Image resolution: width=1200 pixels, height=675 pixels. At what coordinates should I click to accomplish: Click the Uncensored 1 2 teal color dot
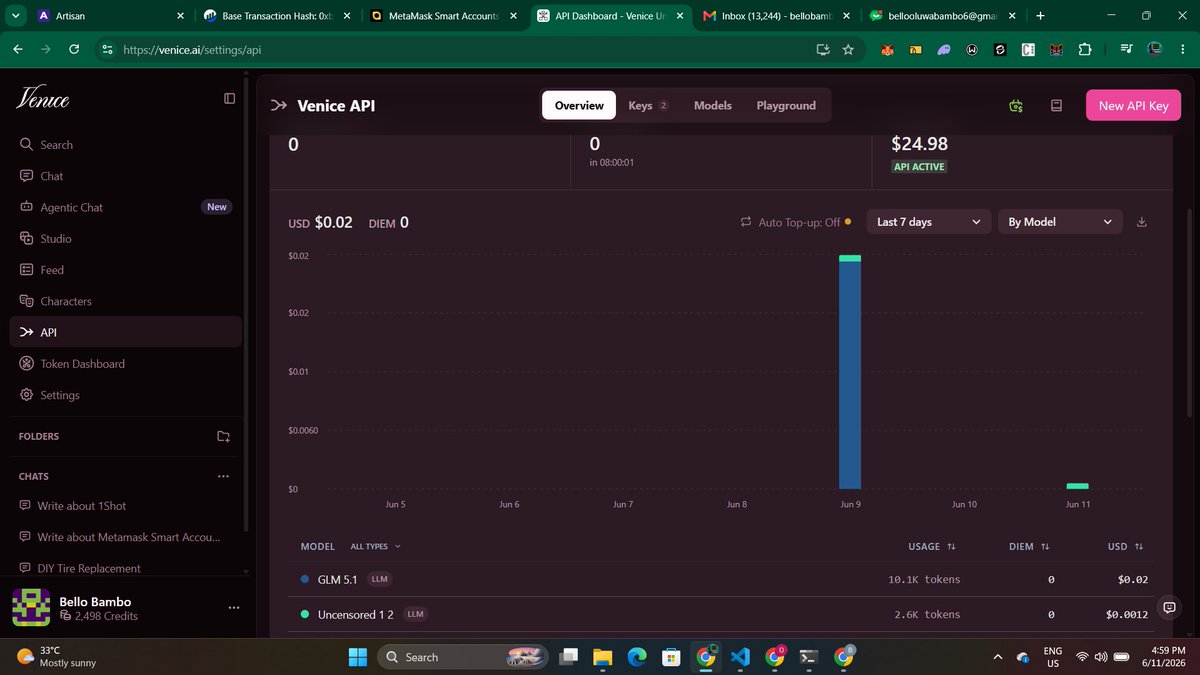[305, 614]
